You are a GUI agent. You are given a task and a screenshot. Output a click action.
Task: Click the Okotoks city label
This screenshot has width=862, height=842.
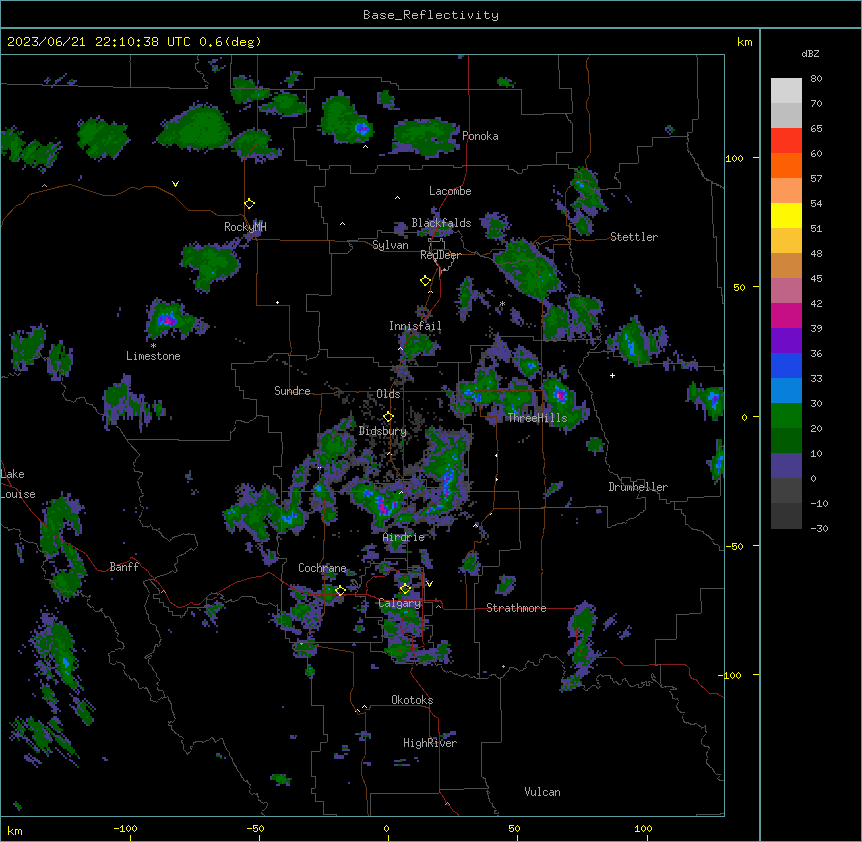412,700
